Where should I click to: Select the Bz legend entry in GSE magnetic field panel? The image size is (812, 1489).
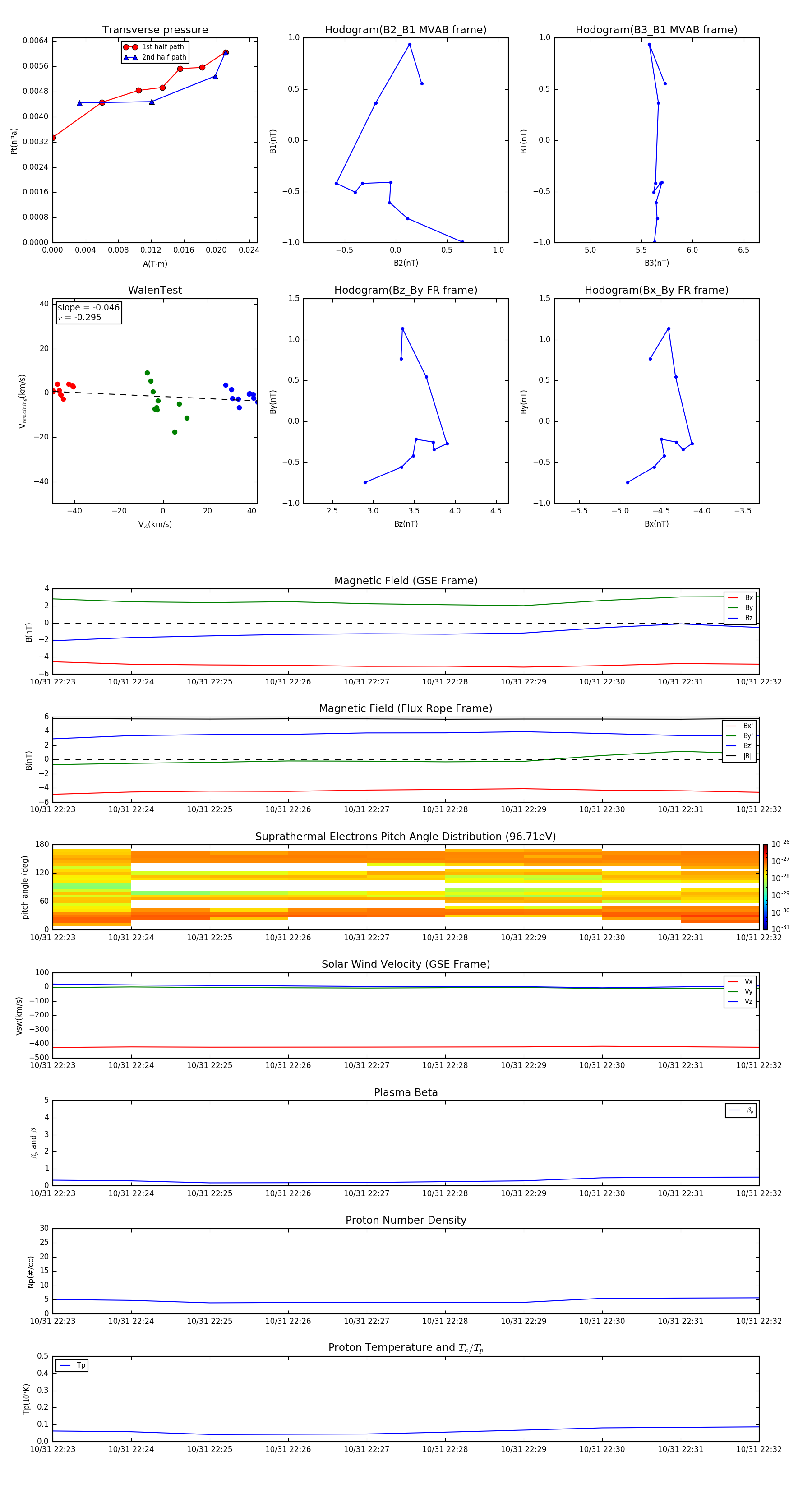(x=740, y=618)
